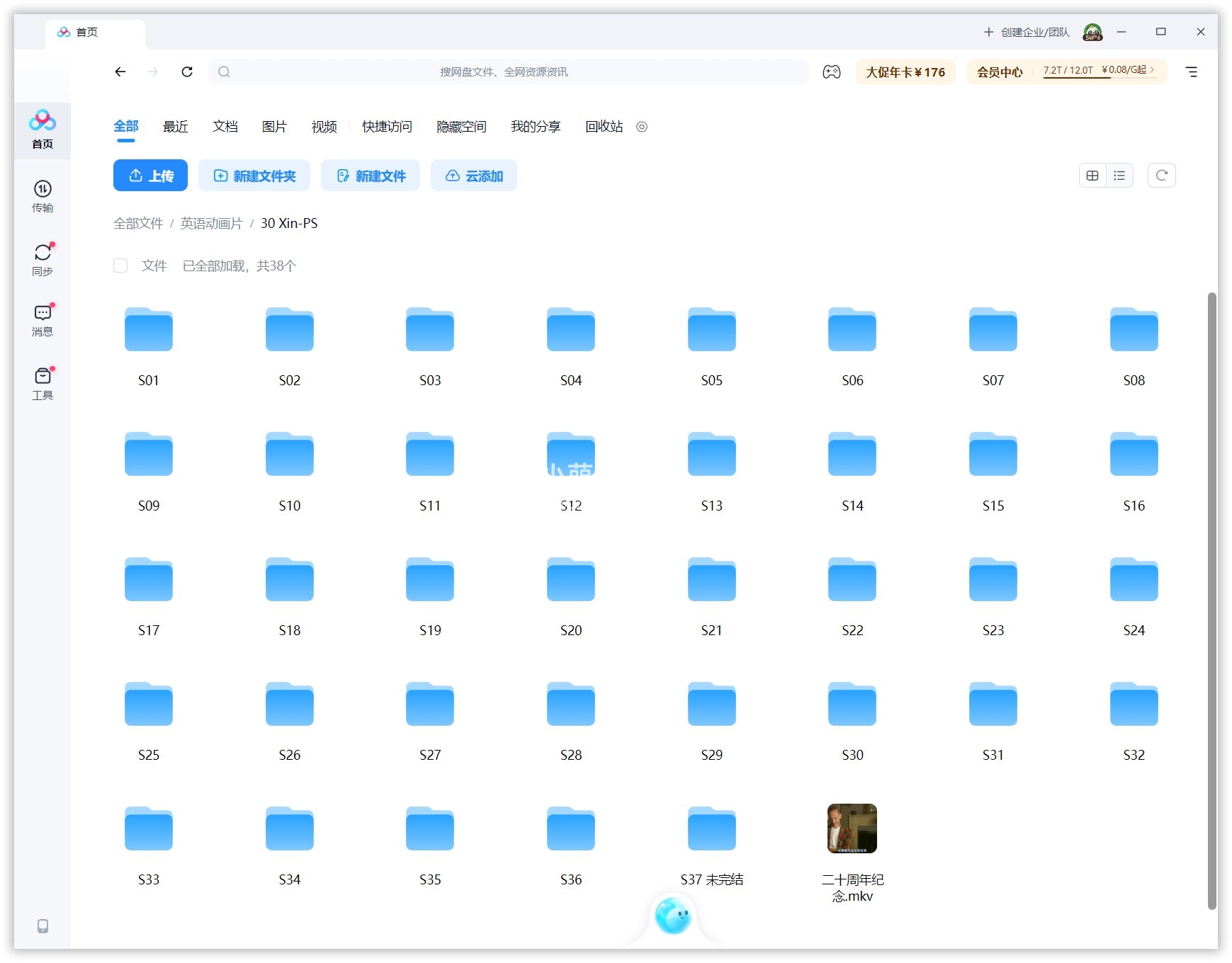Image resolution: width=1232 pixels, height=963 pixels.
Task: Refresh file list with reload icon
Action: 1161,176
